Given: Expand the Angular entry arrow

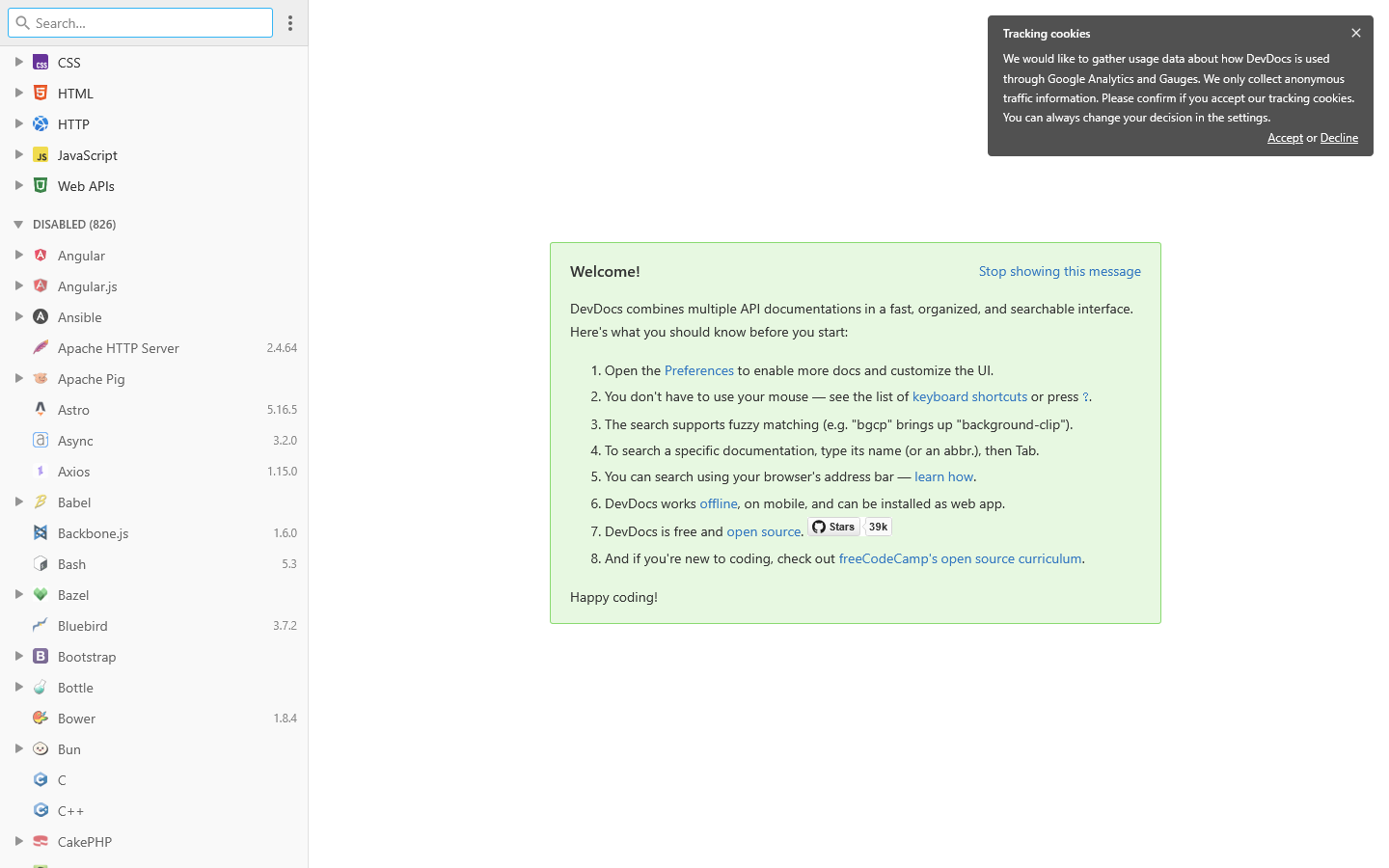Looking at the screenshot, I should pyautogui.click(x=18, y=255).
